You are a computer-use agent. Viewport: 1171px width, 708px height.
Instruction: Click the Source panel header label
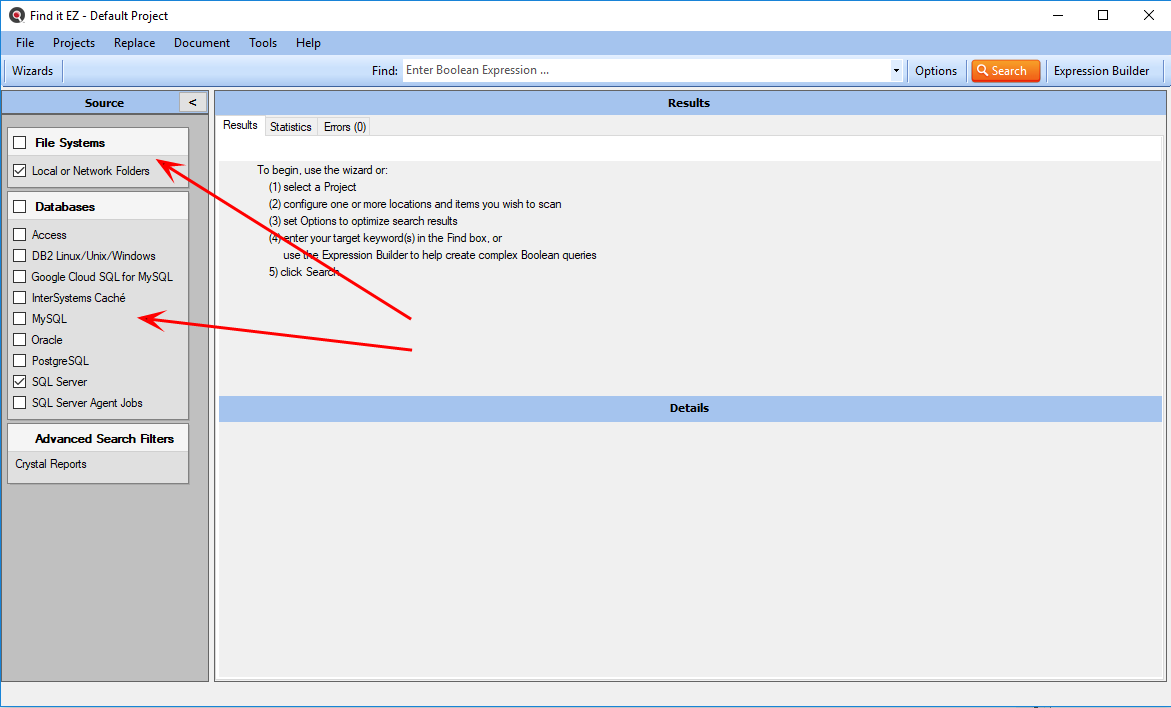[x=105, y=103]
